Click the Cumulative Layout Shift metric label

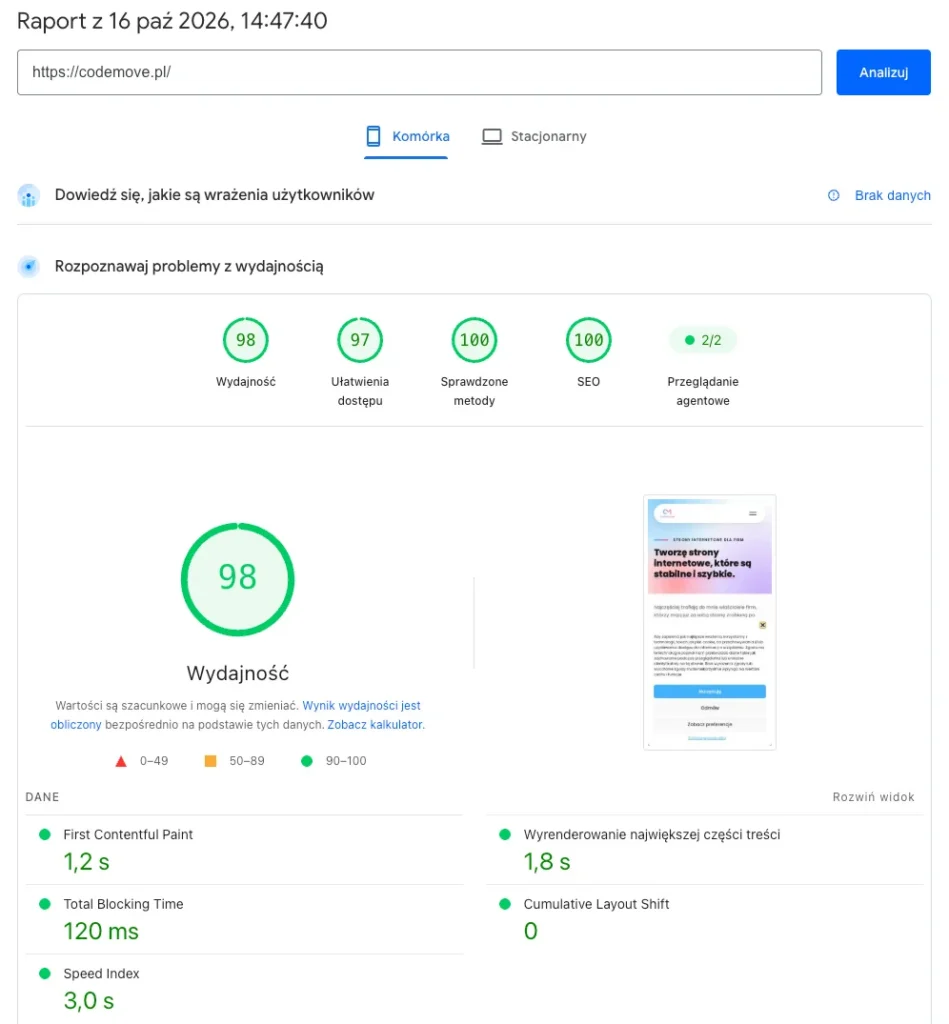[596, 904]
